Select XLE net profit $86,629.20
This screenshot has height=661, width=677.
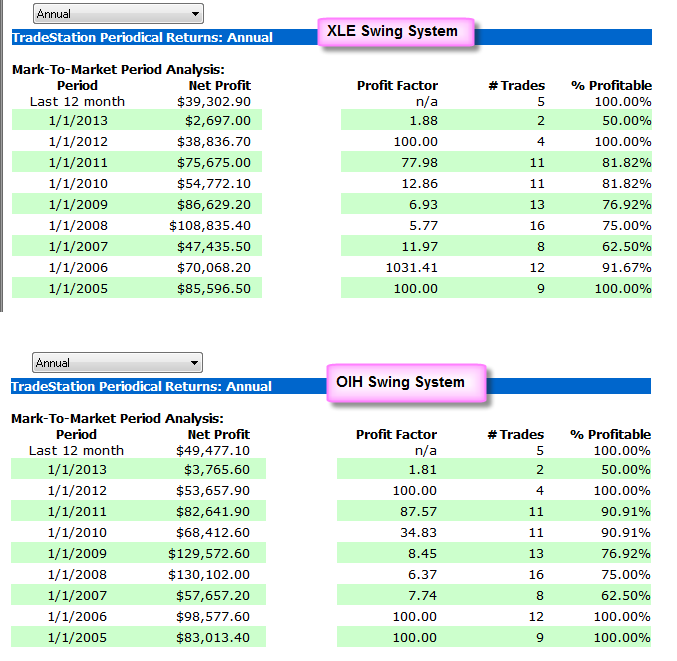pos(214,205)
